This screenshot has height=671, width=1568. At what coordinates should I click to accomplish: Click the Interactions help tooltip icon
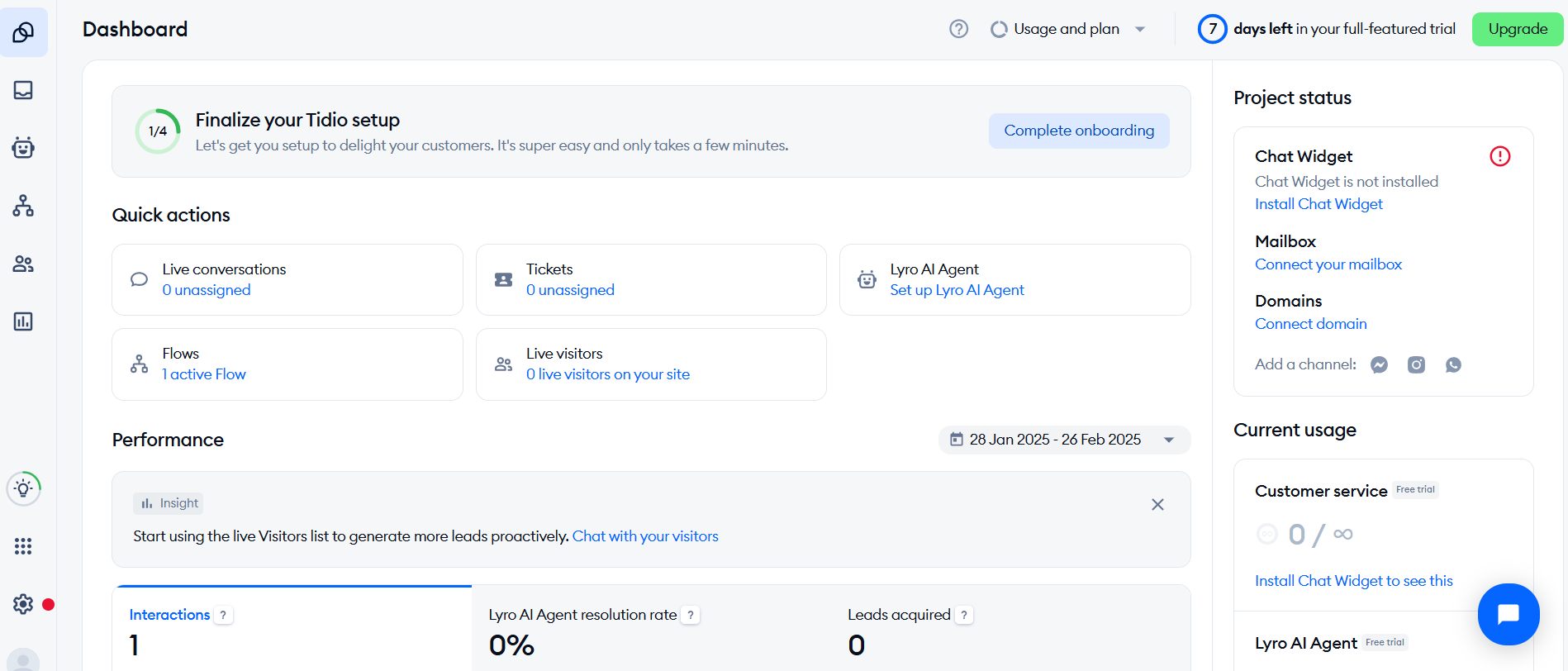223,615
